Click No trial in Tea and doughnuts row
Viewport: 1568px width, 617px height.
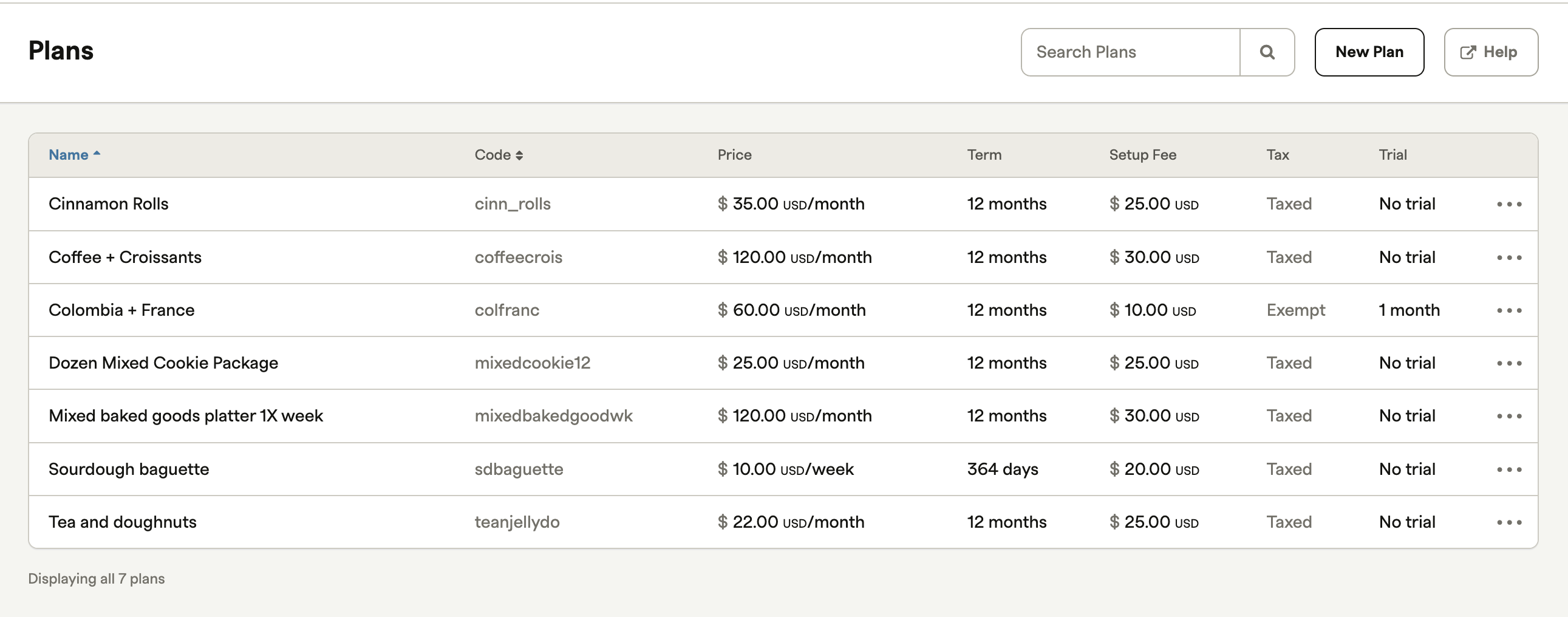[x=1407, y=522]
